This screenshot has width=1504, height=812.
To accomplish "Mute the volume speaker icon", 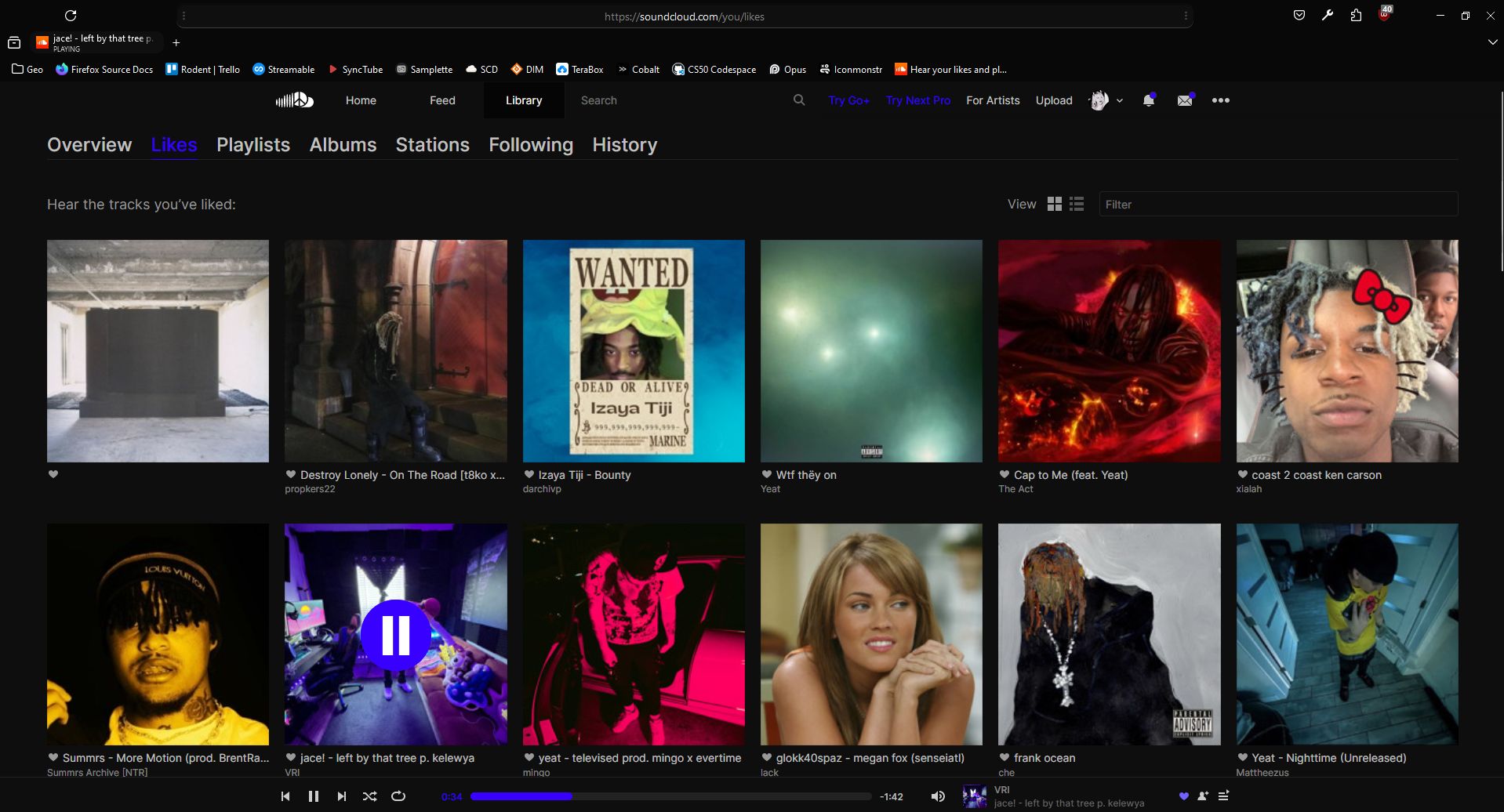I will 938,796.
